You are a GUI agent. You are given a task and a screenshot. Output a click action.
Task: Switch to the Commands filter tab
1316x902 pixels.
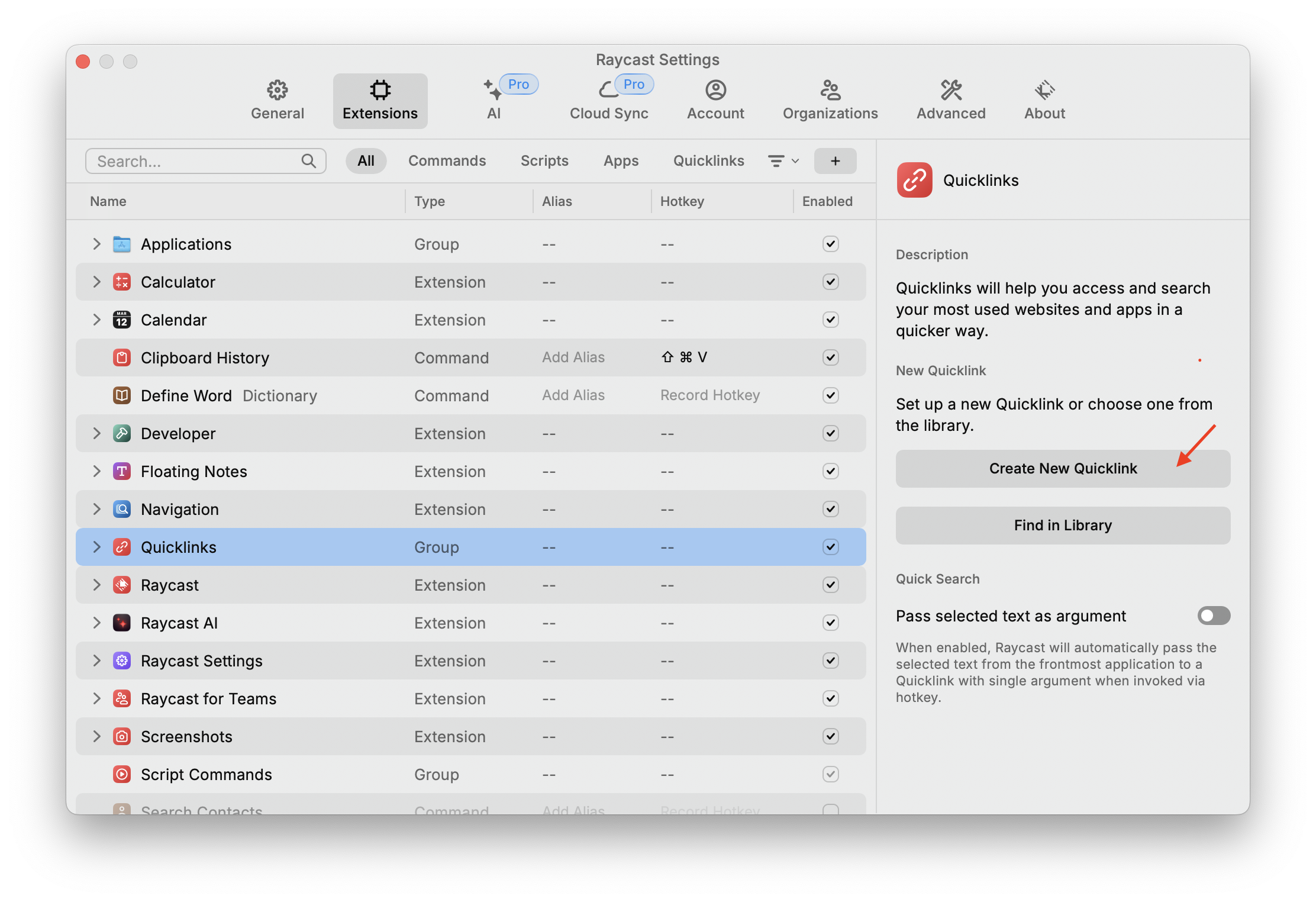pos(447,161)
